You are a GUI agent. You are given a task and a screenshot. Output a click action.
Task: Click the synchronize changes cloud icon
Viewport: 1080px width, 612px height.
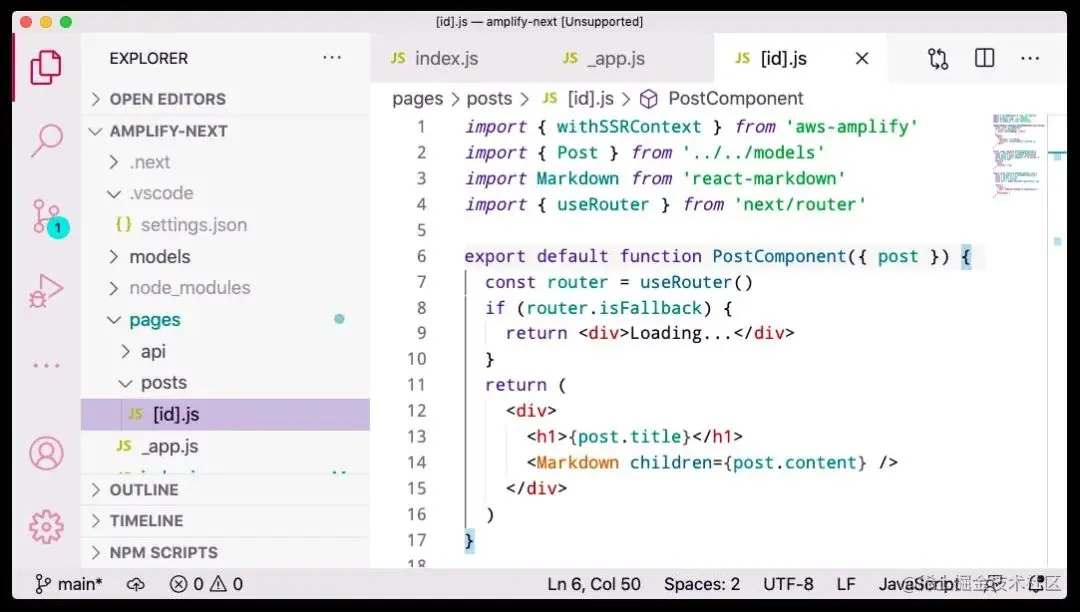136,584
